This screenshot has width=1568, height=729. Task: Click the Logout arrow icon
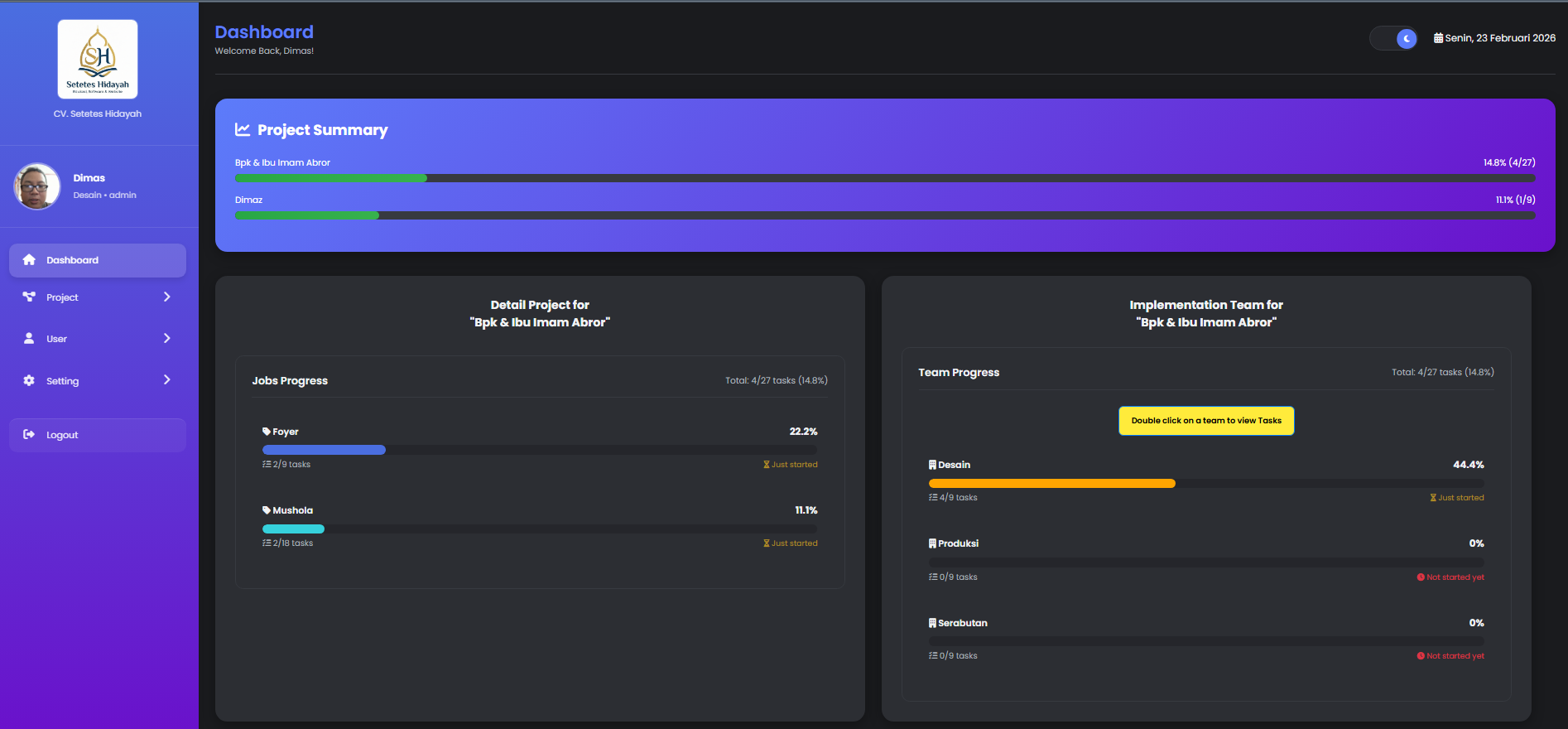click(29, 434)
